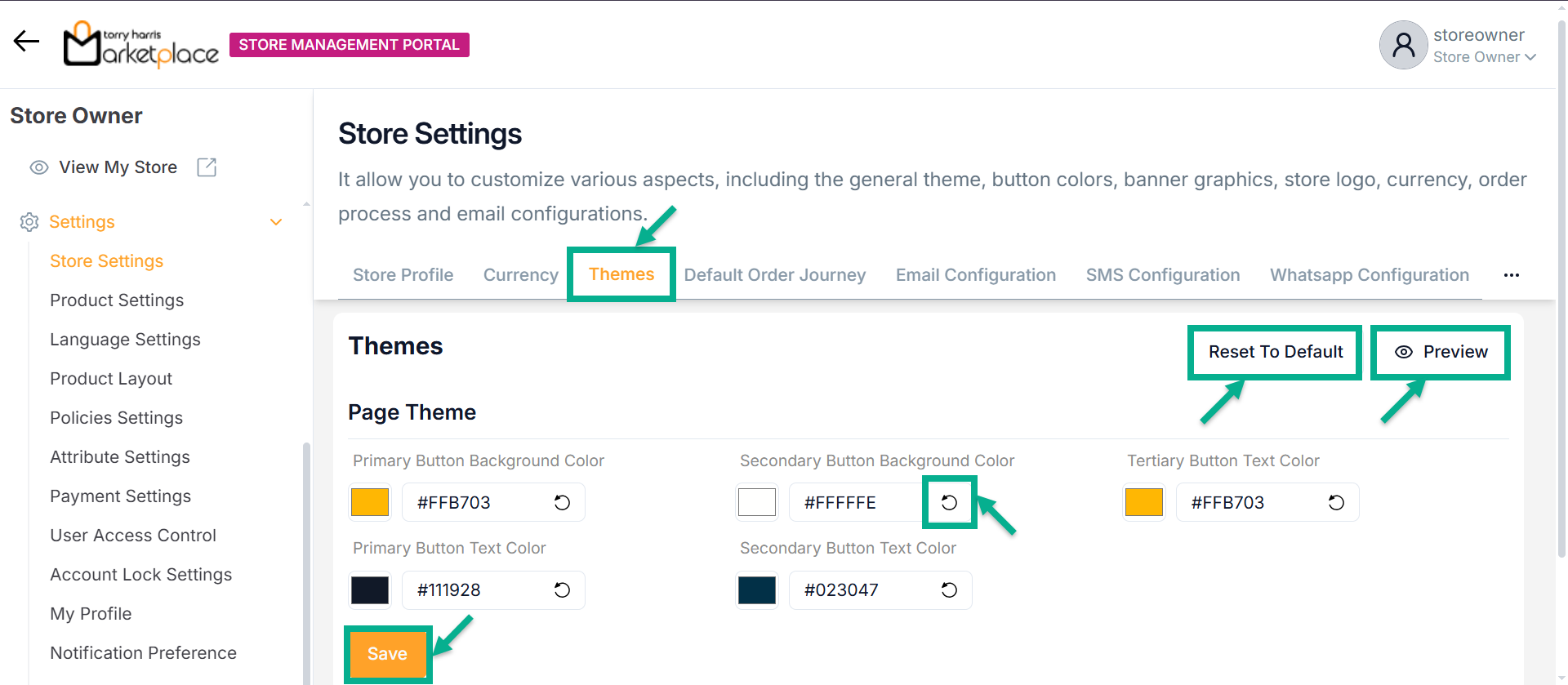Show more tabs via the ellipsis

(x=1511, y=275)
